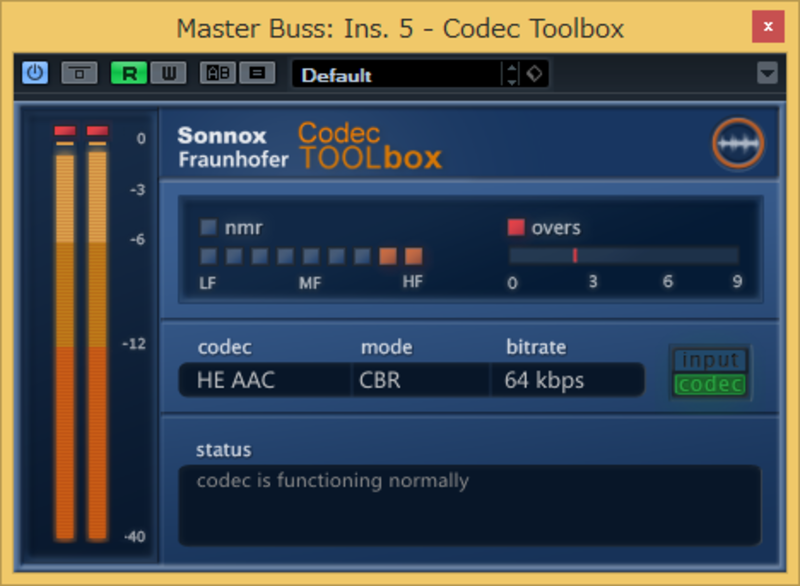Image resolution: width=800 pixels, height=586 pixels.
Task: Close the Codec Toolbox window
Action: [x=768, y=27]
